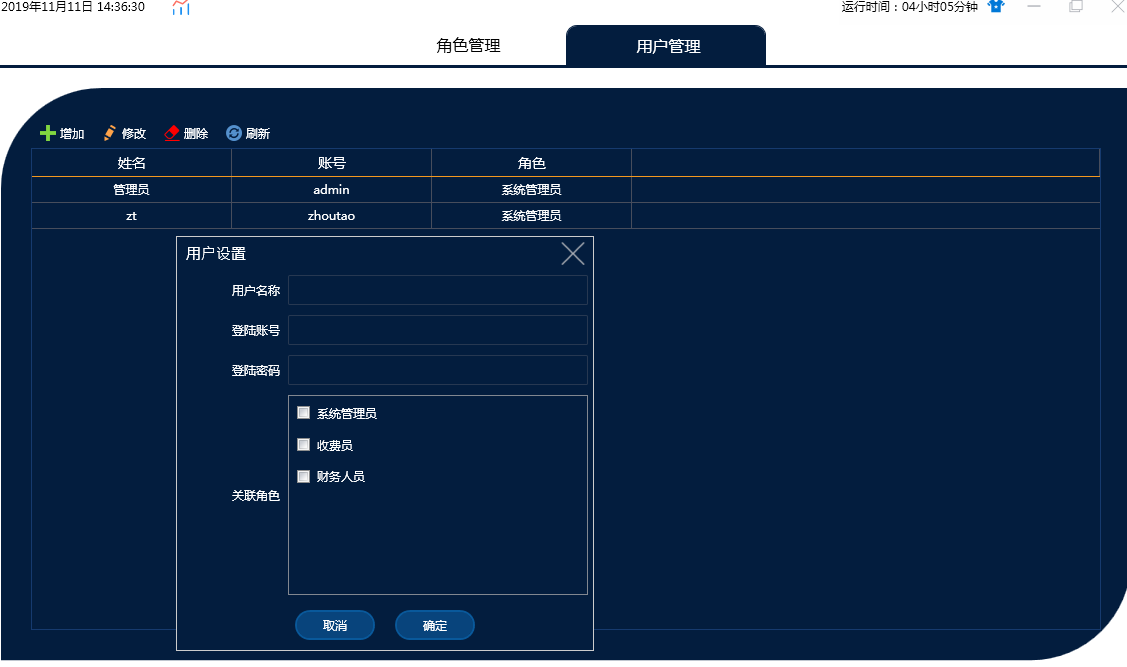The width and height of the screenshot is (1127, 667).
Task: Click the pencil 修改 icon
Action: [x=109, y=133]
